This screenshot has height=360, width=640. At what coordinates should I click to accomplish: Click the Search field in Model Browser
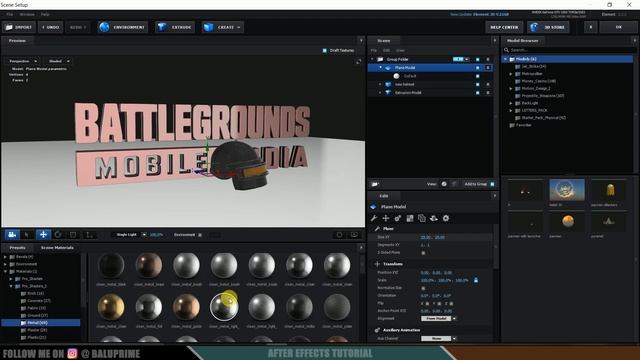(570, 50)
